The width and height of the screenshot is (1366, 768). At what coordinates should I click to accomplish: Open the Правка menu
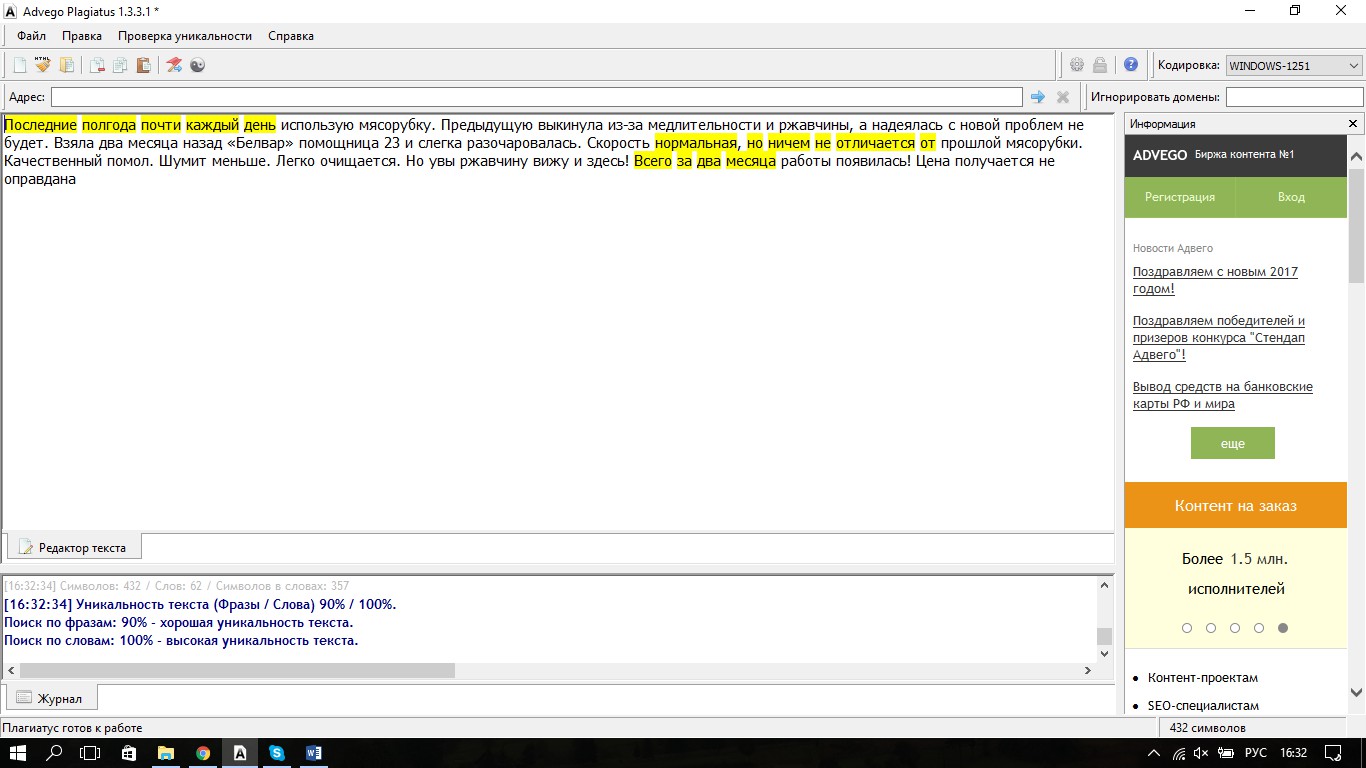pyautogui.click(x=82, y=36)
